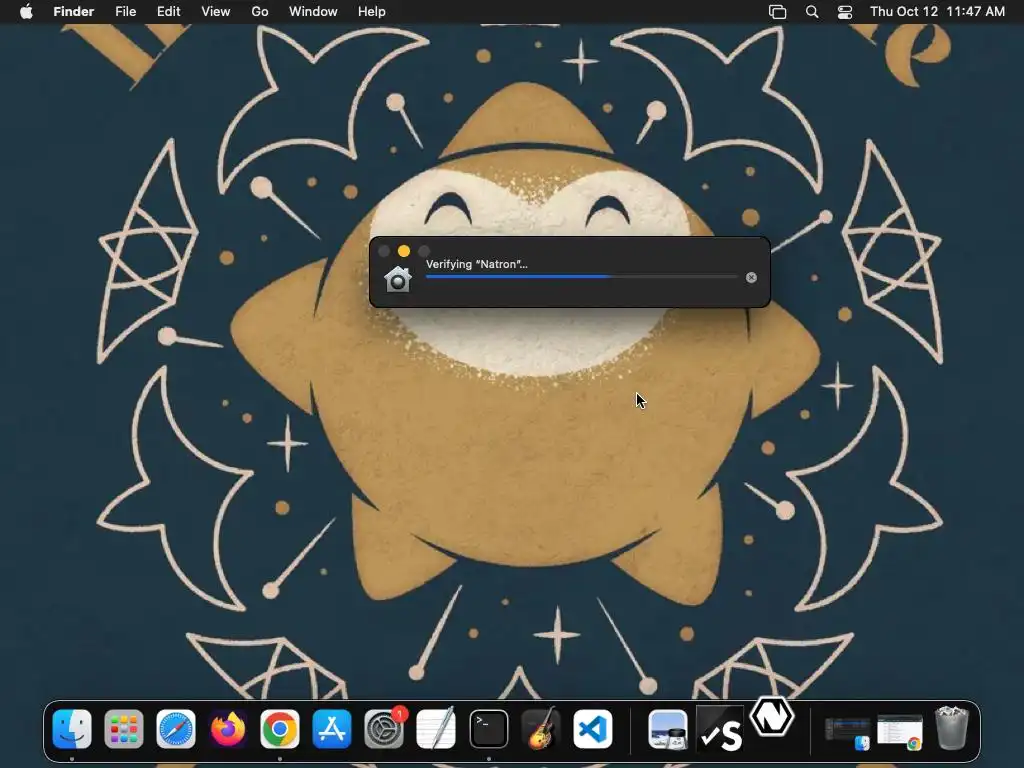Cancel verifying Natron
The width and height of the screenshot is (1024, 768).
[752, 278]
